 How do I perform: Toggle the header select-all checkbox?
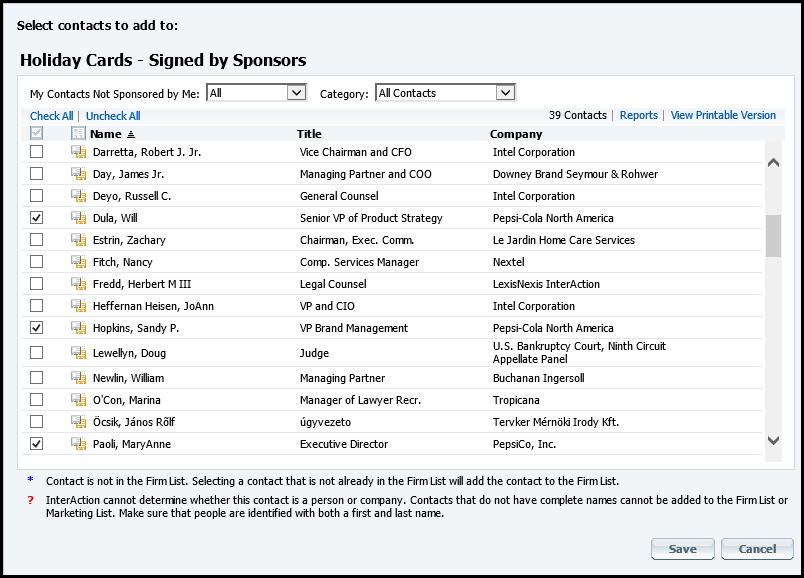36,133
